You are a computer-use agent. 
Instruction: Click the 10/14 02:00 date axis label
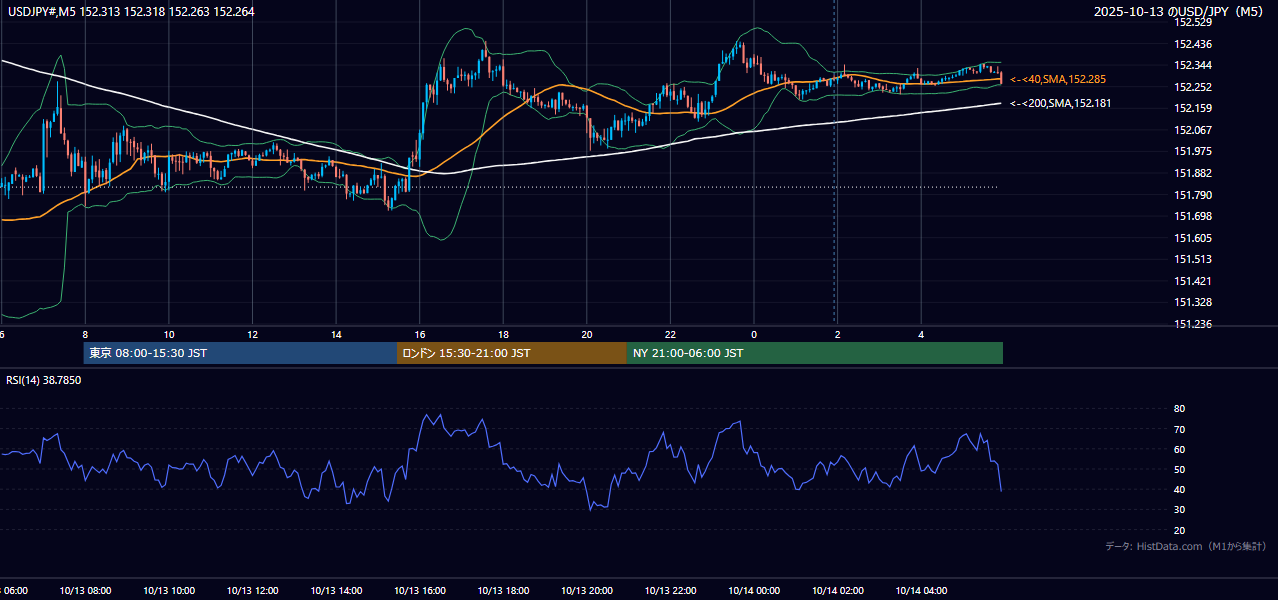coord(838,591)
